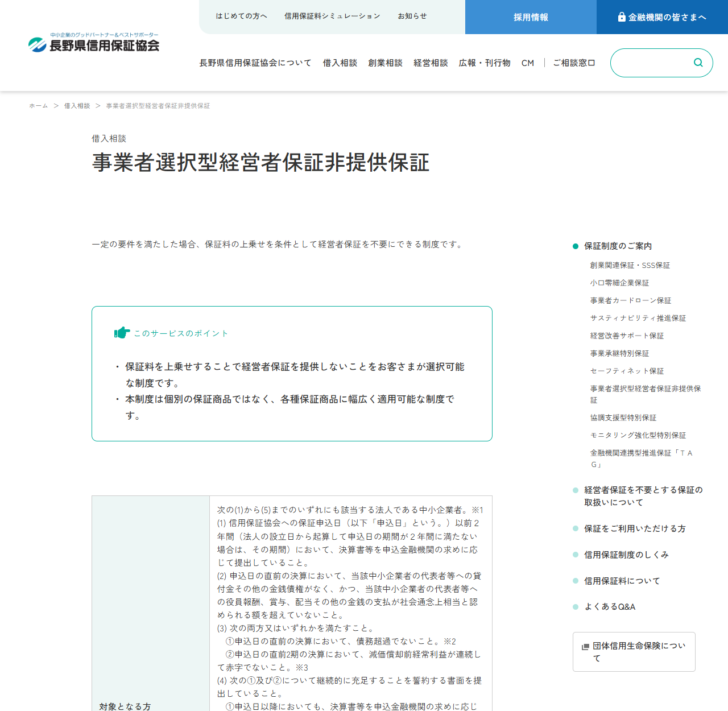Open 経営改善サポート保証 sidebar link
728x711 pixels.
pyautogui.click(x=627, y=336)
